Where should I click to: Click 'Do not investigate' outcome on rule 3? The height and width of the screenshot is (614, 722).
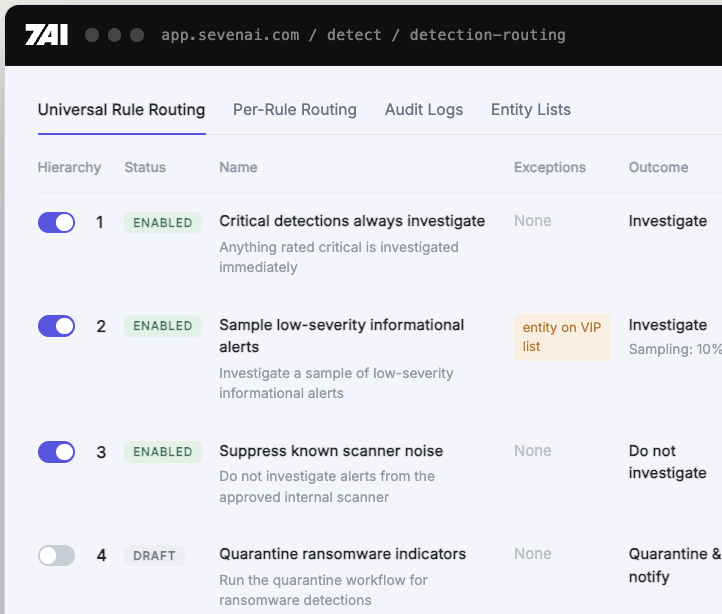pos(668,462)
